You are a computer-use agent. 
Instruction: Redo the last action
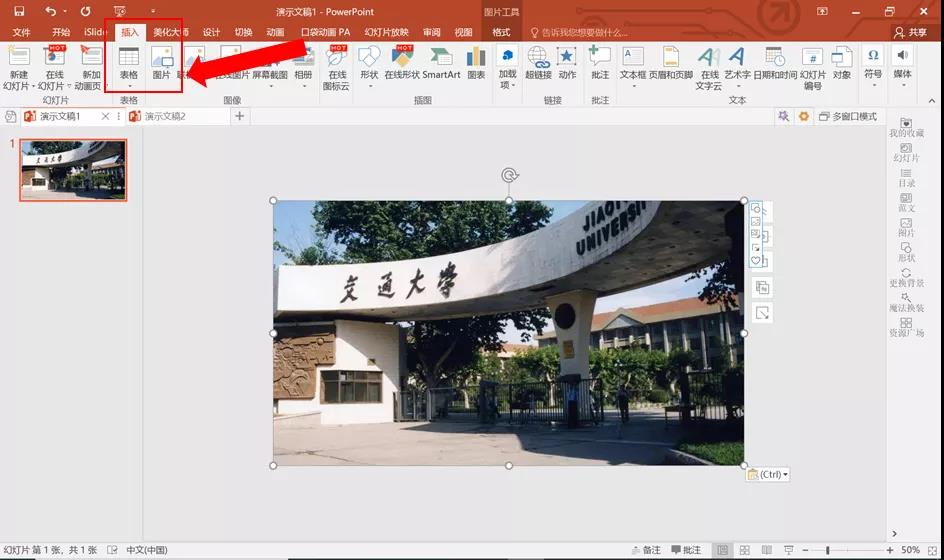pyautogui.click(x=85, y=11)
